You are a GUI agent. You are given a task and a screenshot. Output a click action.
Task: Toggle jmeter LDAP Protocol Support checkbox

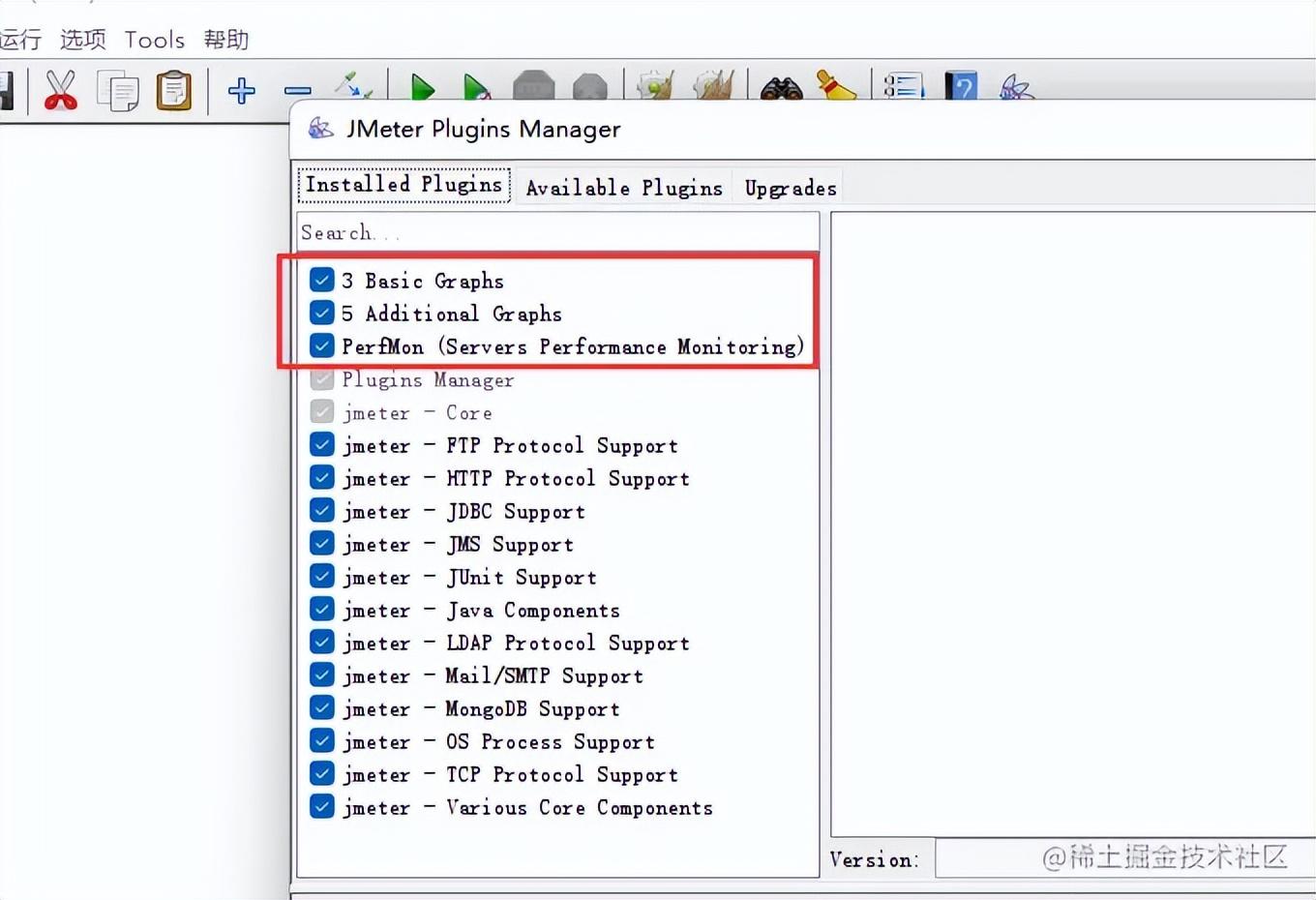pos(322,642)
